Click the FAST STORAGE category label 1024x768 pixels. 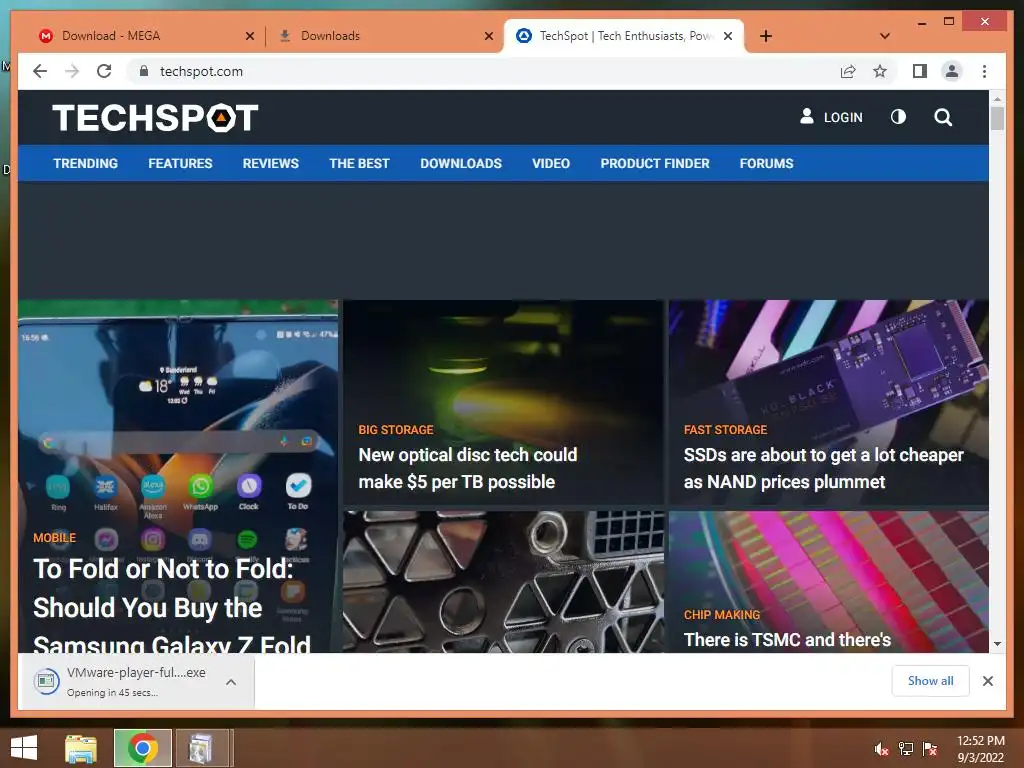click(726, 430)
